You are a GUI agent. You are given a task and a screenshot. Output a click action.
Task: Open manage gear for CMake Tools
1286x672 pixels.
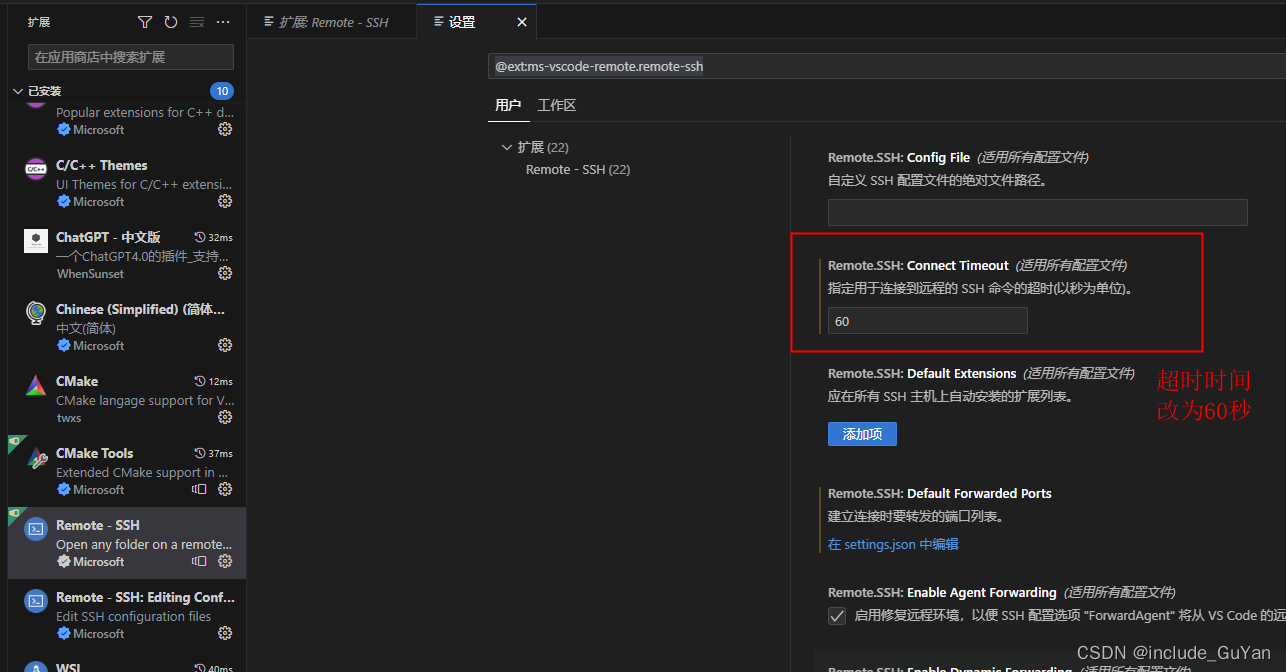pyautogui.click(x=225, y=489)
